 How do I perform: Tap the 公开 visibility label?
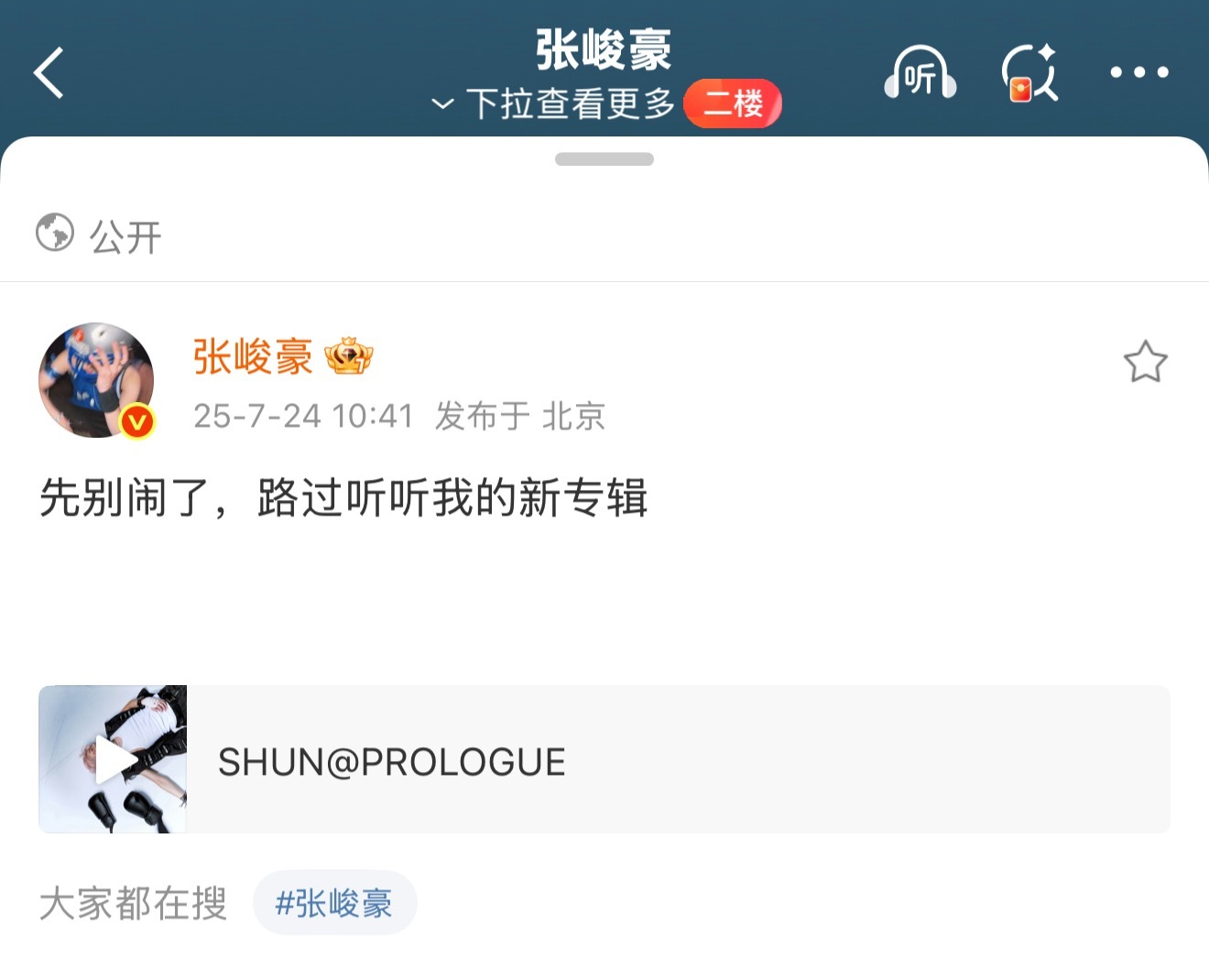click(x=125, y=237)
